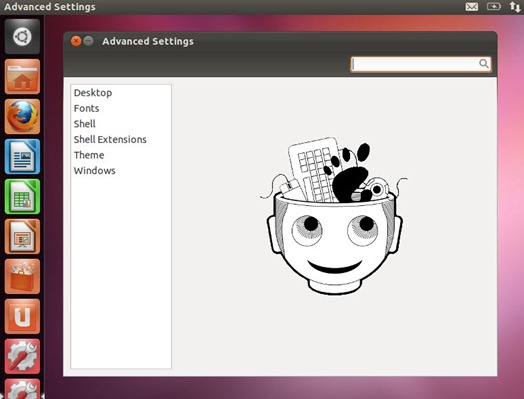The width and height of the screenshot is (524, 399).
Task: Open the Ubuntu One launcher icon
Action: click(x=22, y=316)
